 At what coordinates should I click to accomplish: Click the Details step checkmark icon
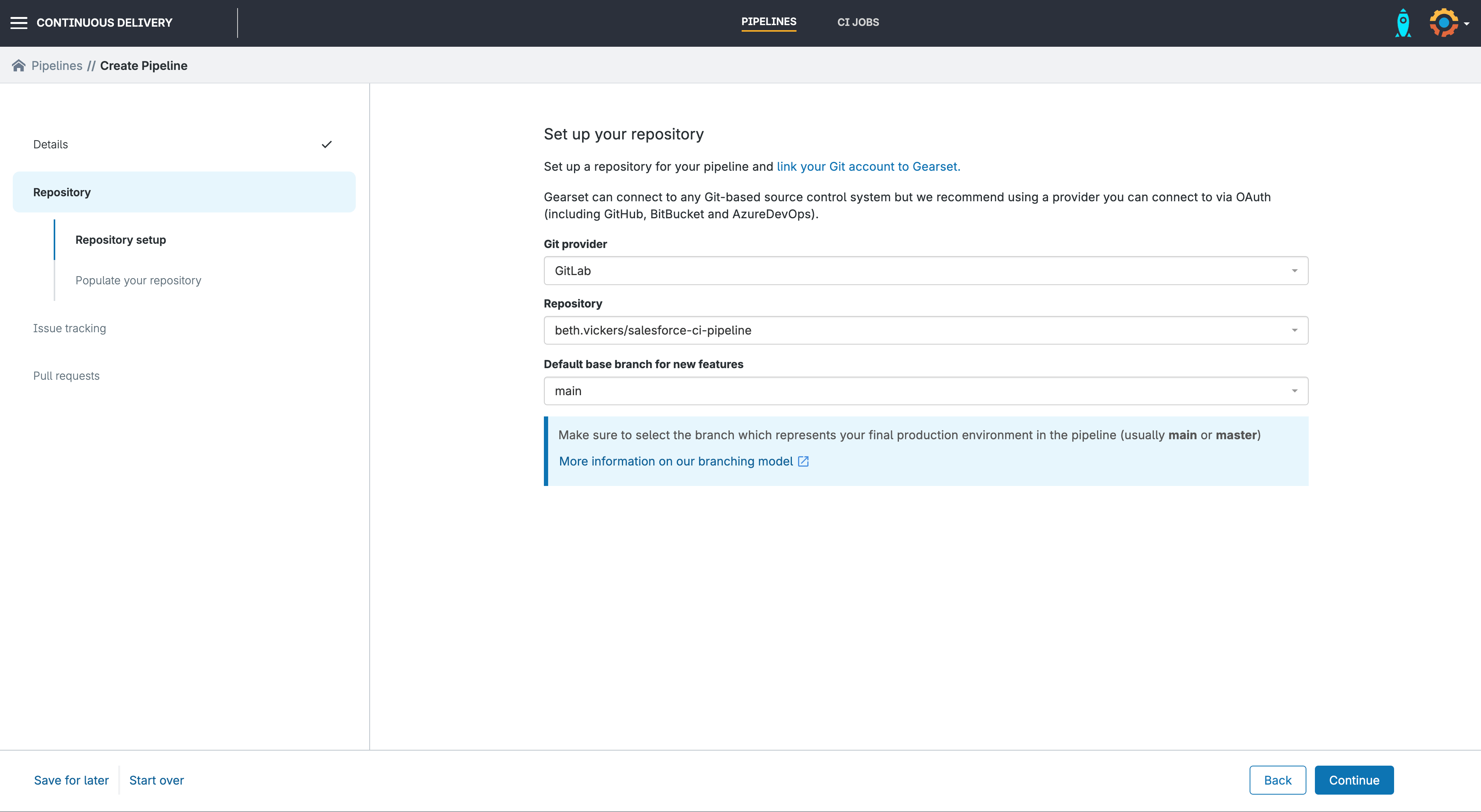pyautogui.click(x=326, y=144)
